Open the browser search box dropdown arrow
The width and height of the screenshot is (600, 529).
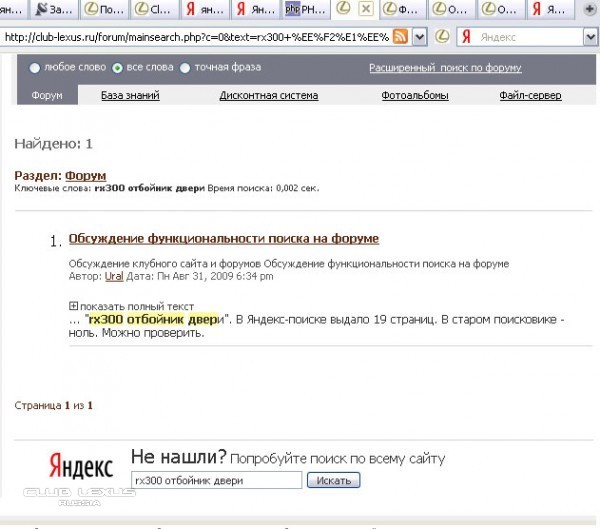click(590, 36)
